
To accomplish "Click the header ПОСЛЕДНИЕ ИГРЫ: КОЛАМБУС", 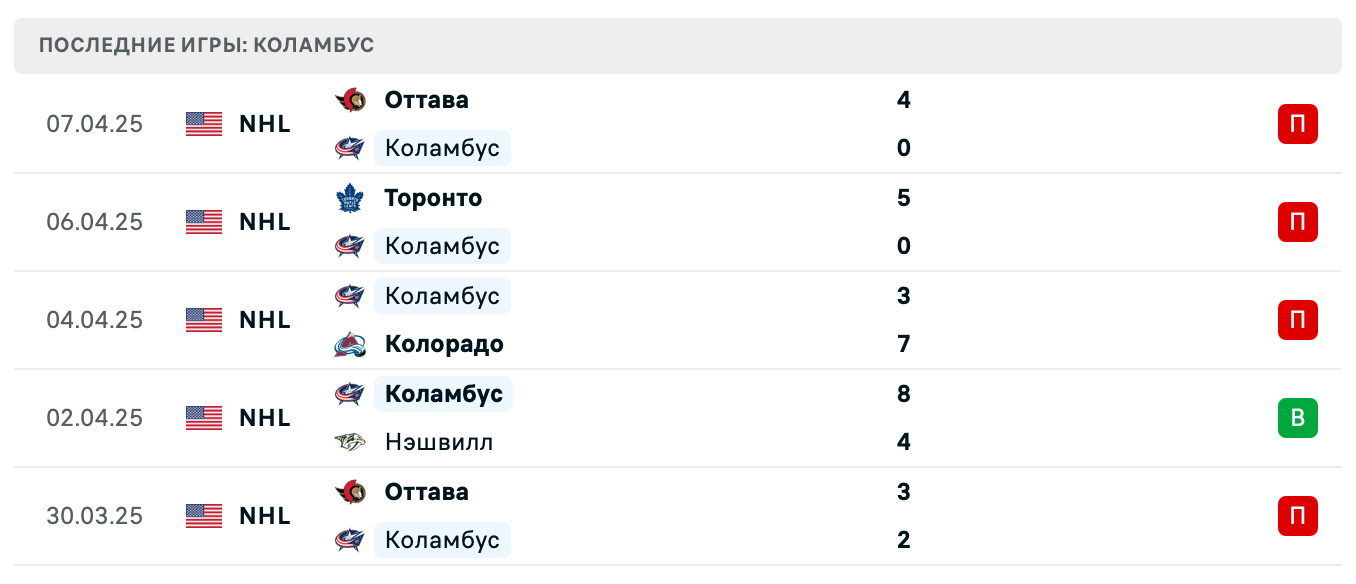I will coord(204,45).
